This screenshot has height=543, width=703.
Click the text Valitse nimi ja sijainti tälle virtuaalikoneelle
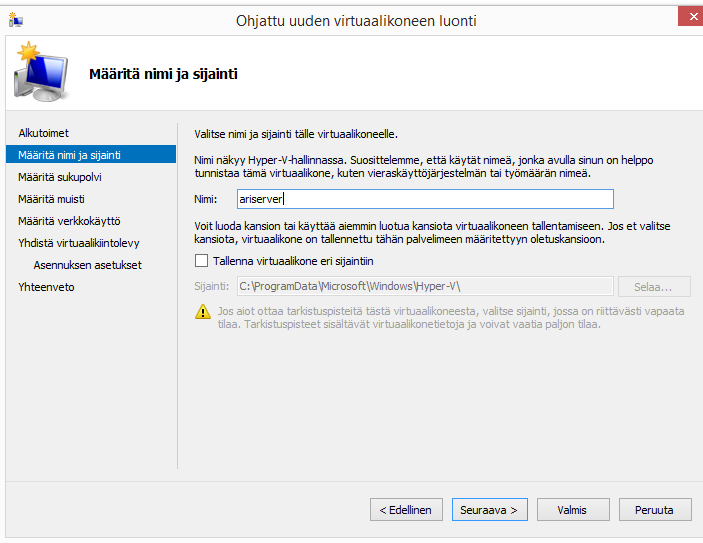296,134
